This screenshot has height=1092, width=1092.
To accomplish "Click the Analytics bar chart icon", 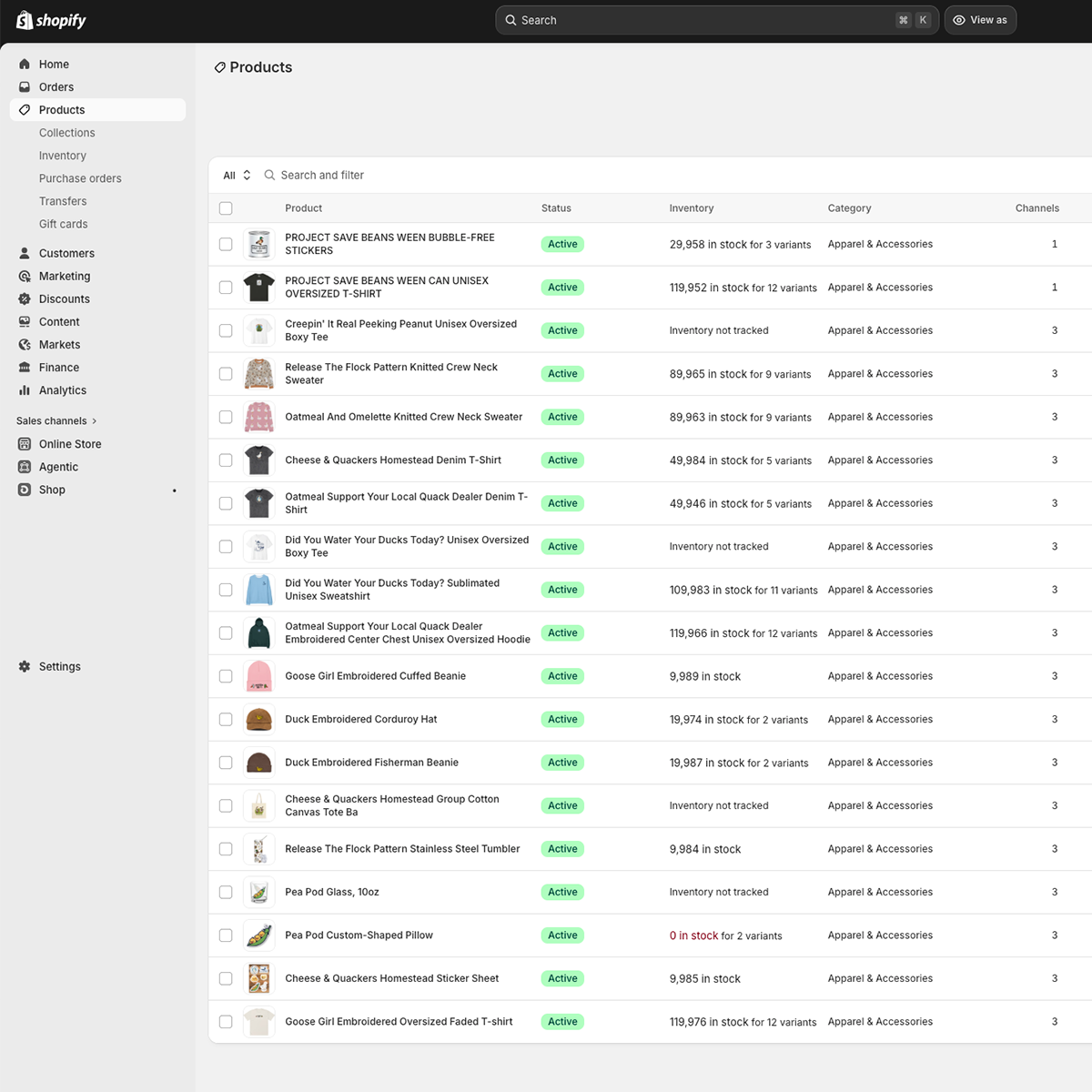I will [25, 390].
